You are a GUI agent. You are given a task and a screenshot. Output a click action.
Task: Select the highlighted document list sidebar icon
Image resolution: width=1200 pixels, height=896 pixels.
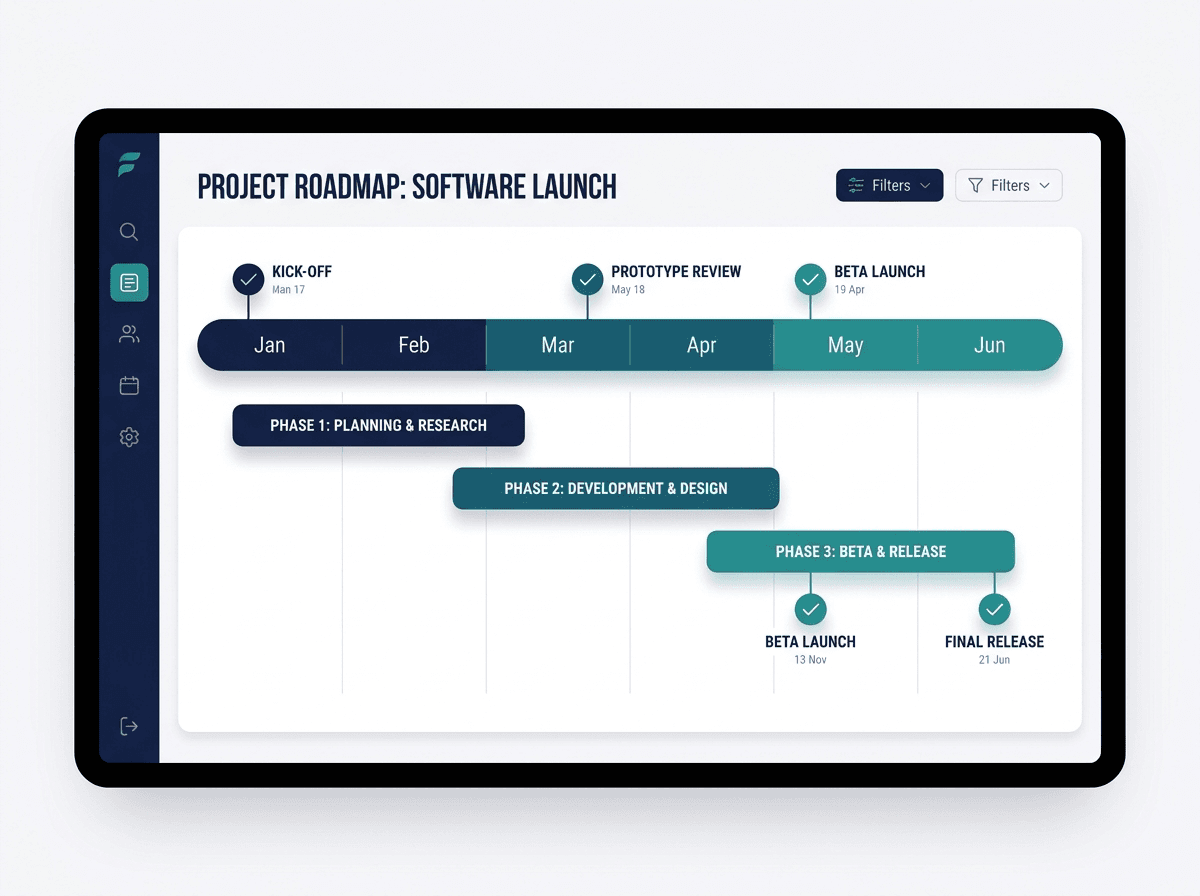129,283
